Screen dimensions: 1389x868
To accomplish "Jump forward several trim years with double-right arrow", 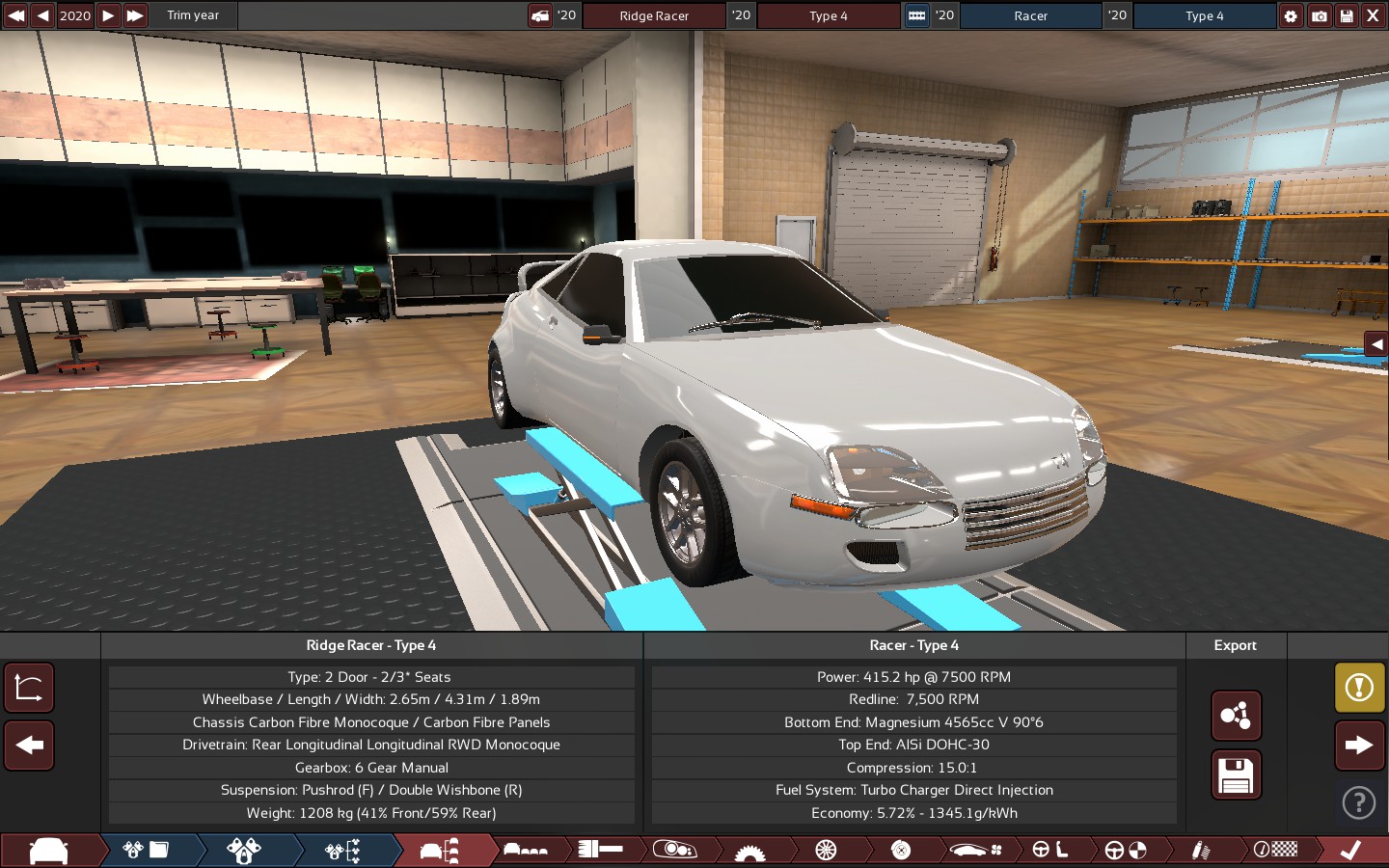I will pos(135,14).
